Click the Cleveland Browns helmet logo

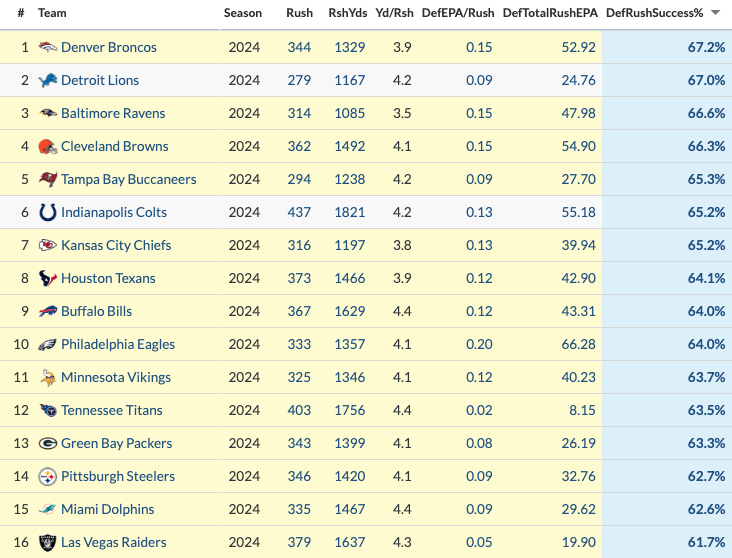pos(48,146)
